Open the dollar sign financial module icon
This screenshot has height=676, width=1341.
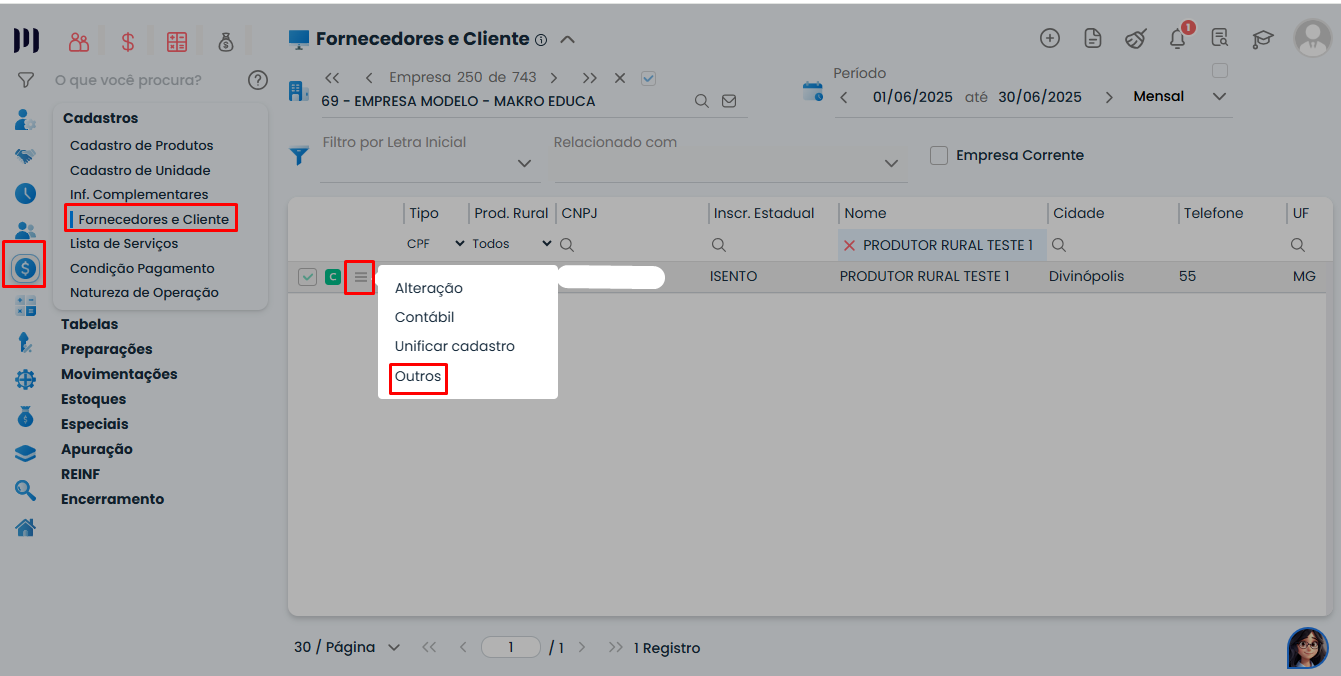128,41
